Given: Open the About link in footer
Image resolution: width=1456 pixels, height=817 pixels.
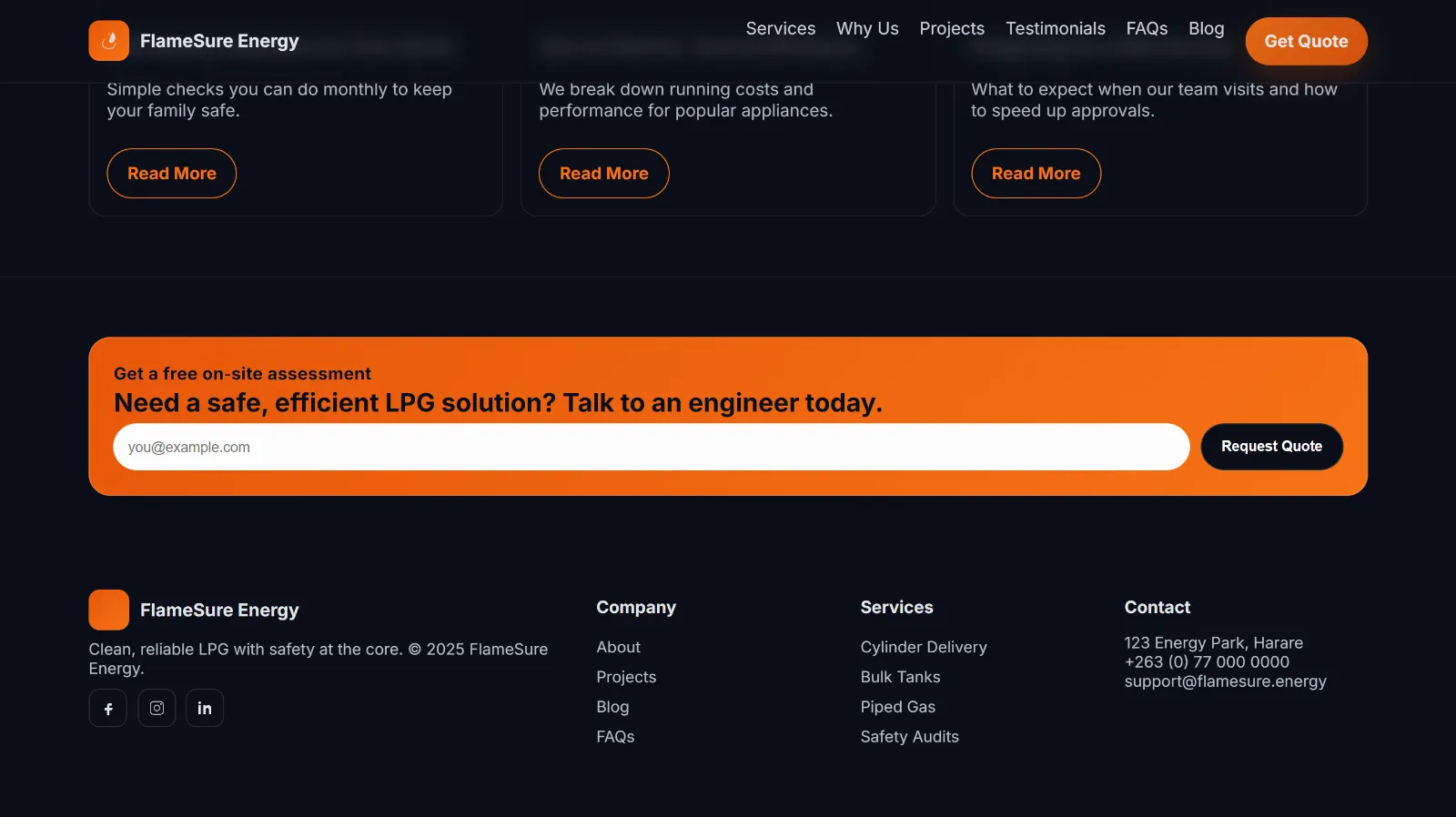Looking at the screenshot, I should point(618,647).
